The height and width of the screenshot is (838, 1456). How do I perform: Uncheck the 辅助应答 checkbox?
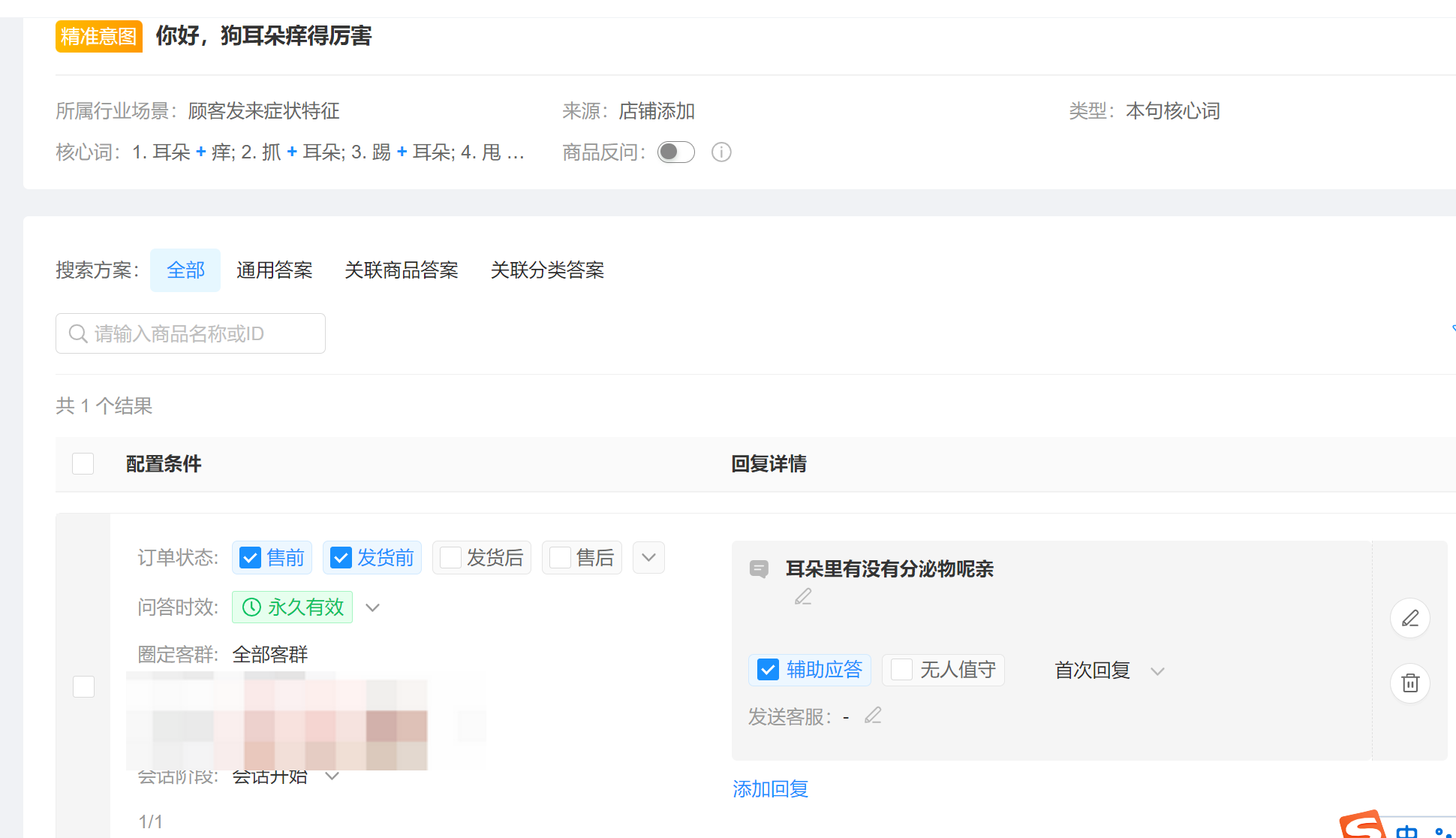[x=768, y=670]
